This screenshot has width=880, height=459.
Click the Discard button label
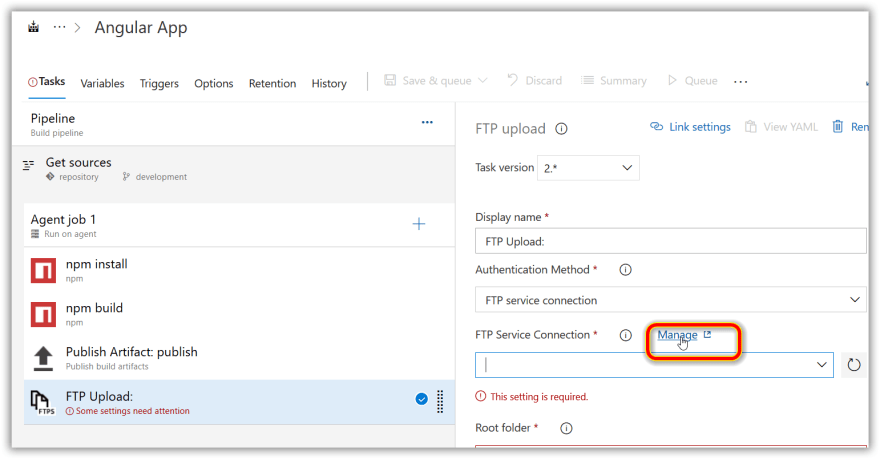(x=543, y=81)
